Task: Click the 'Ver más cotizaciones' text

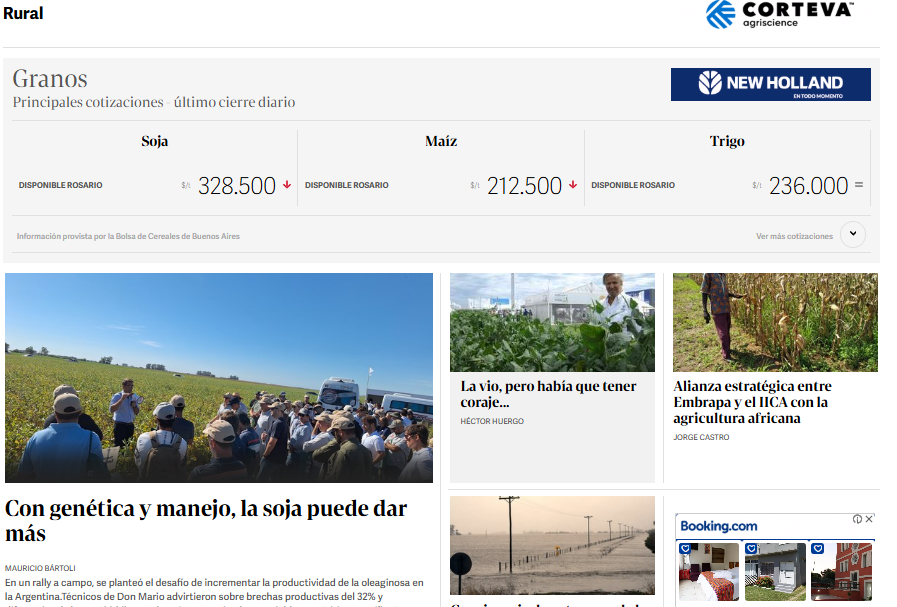Action: 794,236
